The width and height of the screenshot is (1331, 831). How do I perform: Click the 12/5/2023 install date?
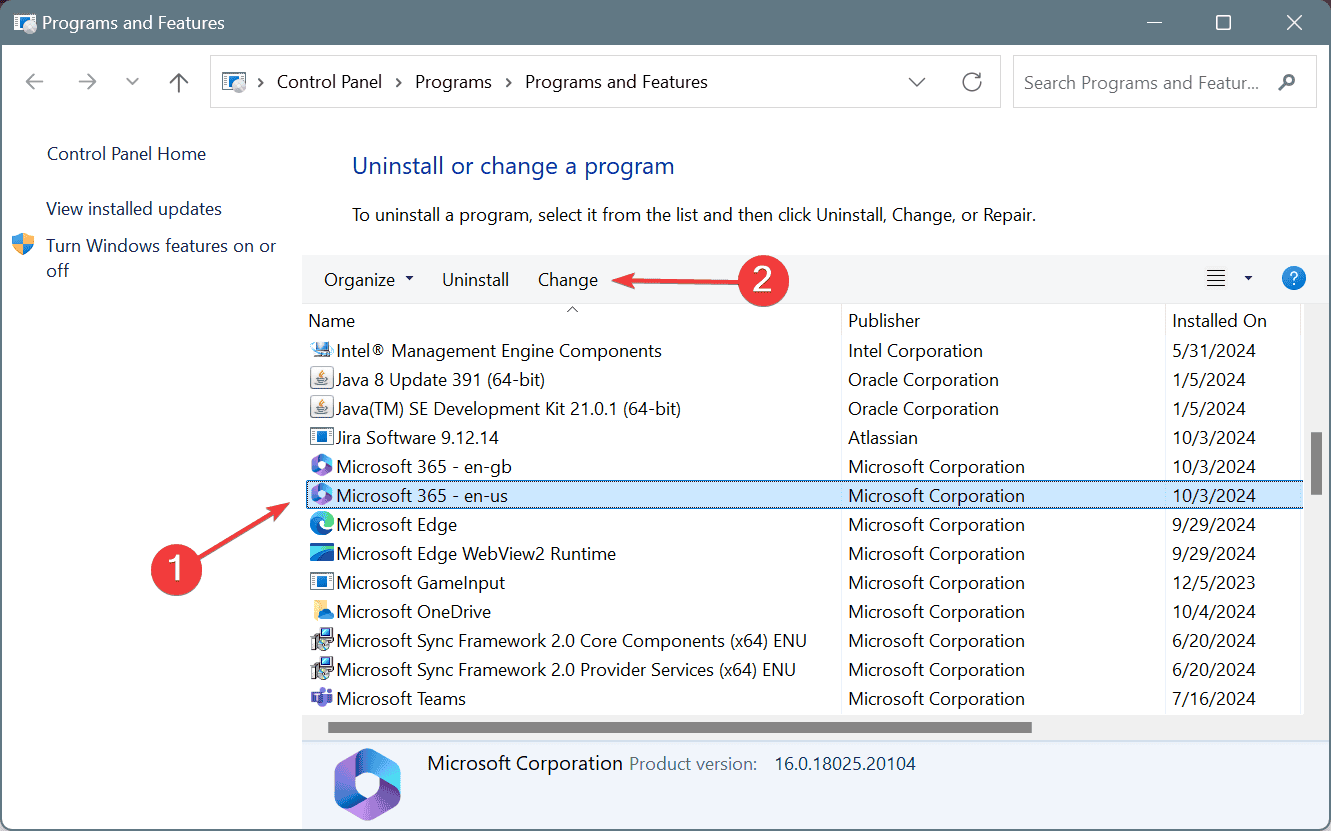1213,582
